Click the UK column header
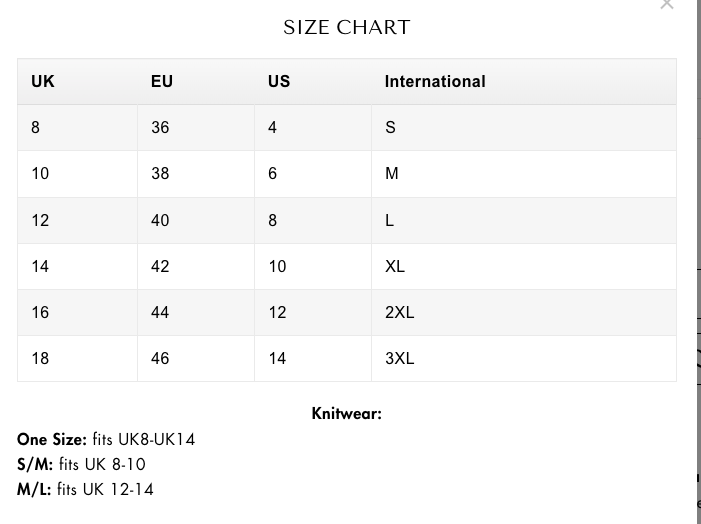This screenshot has height=524, width=701. (x=43, y=82)
